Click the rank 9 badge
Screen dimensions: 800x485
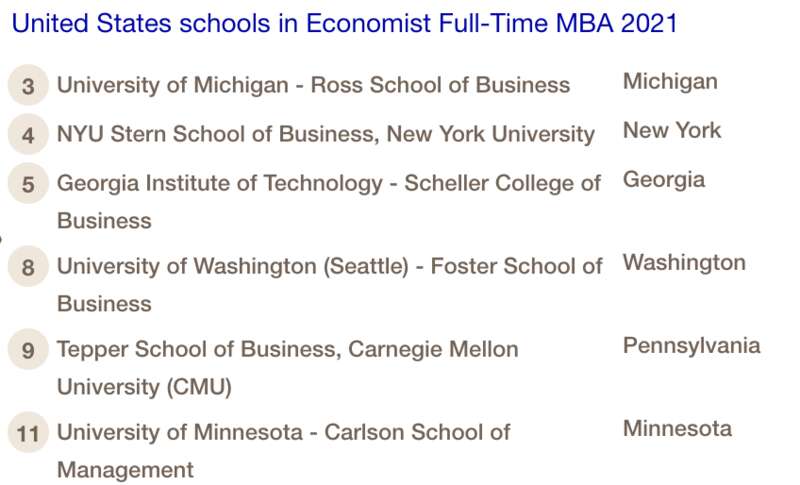pos(28,350)
